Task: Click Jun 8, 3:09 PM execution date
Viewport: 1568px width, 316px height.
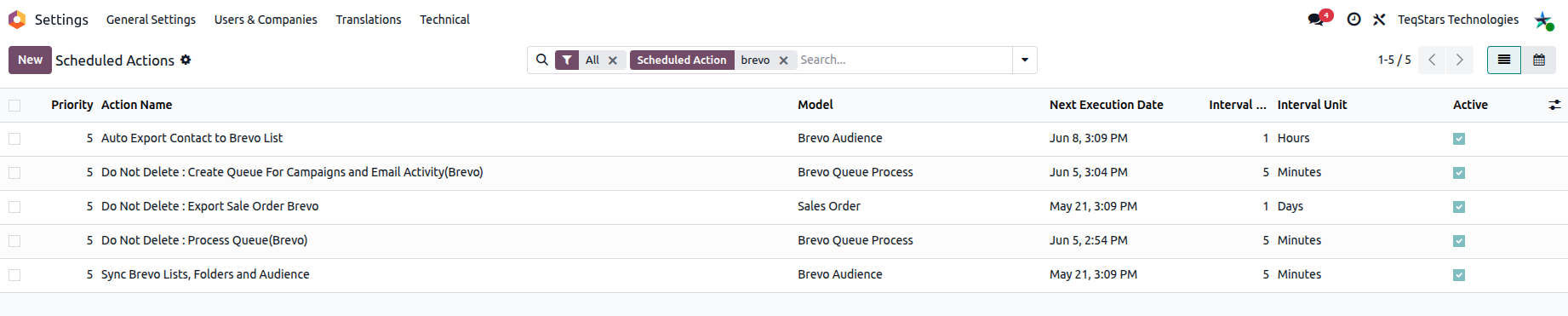Action: click(1088, 138)
